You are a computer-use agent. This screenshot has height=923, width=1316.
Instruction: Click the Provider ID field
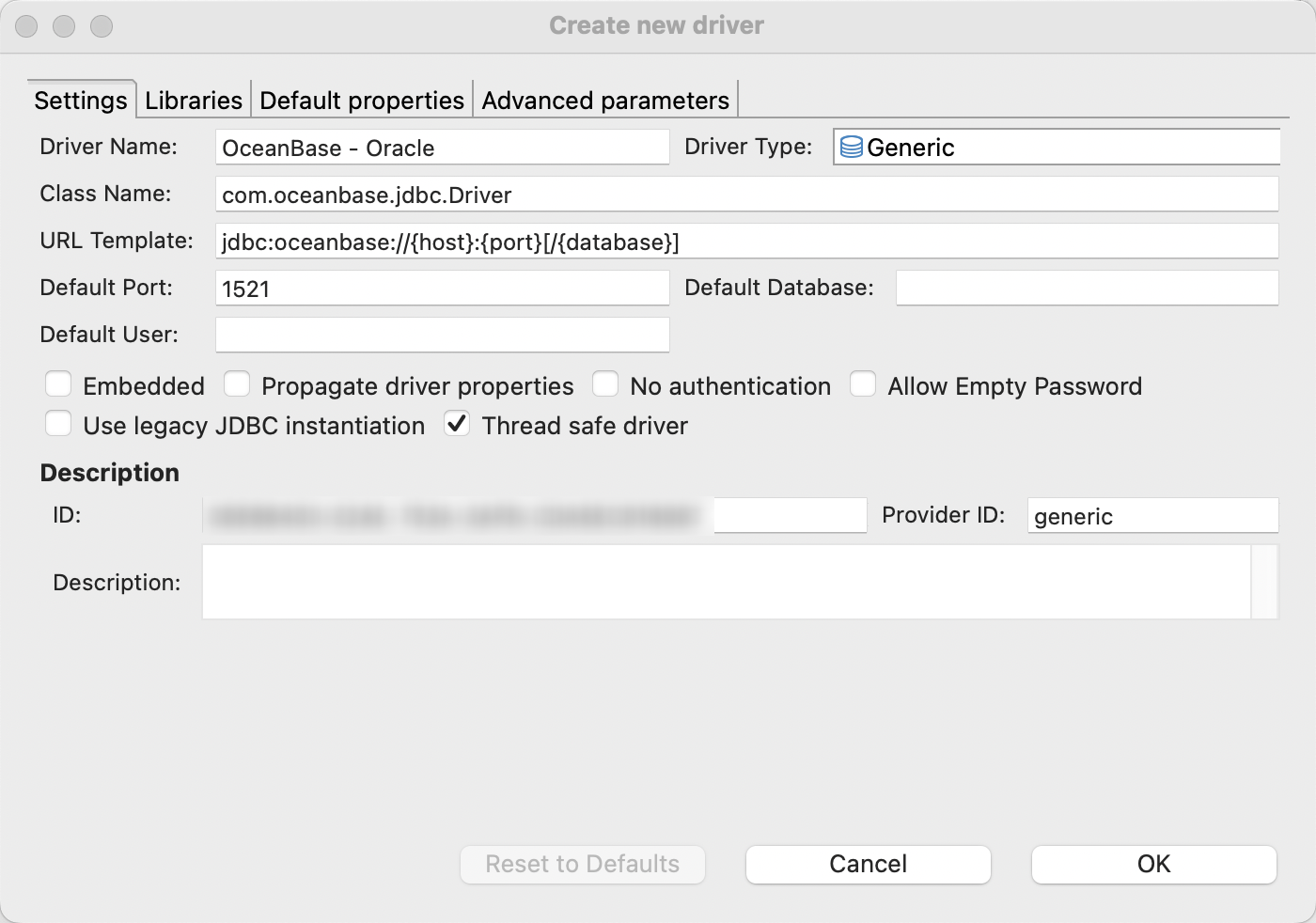pyautogui.click(x=1152, y=515)
